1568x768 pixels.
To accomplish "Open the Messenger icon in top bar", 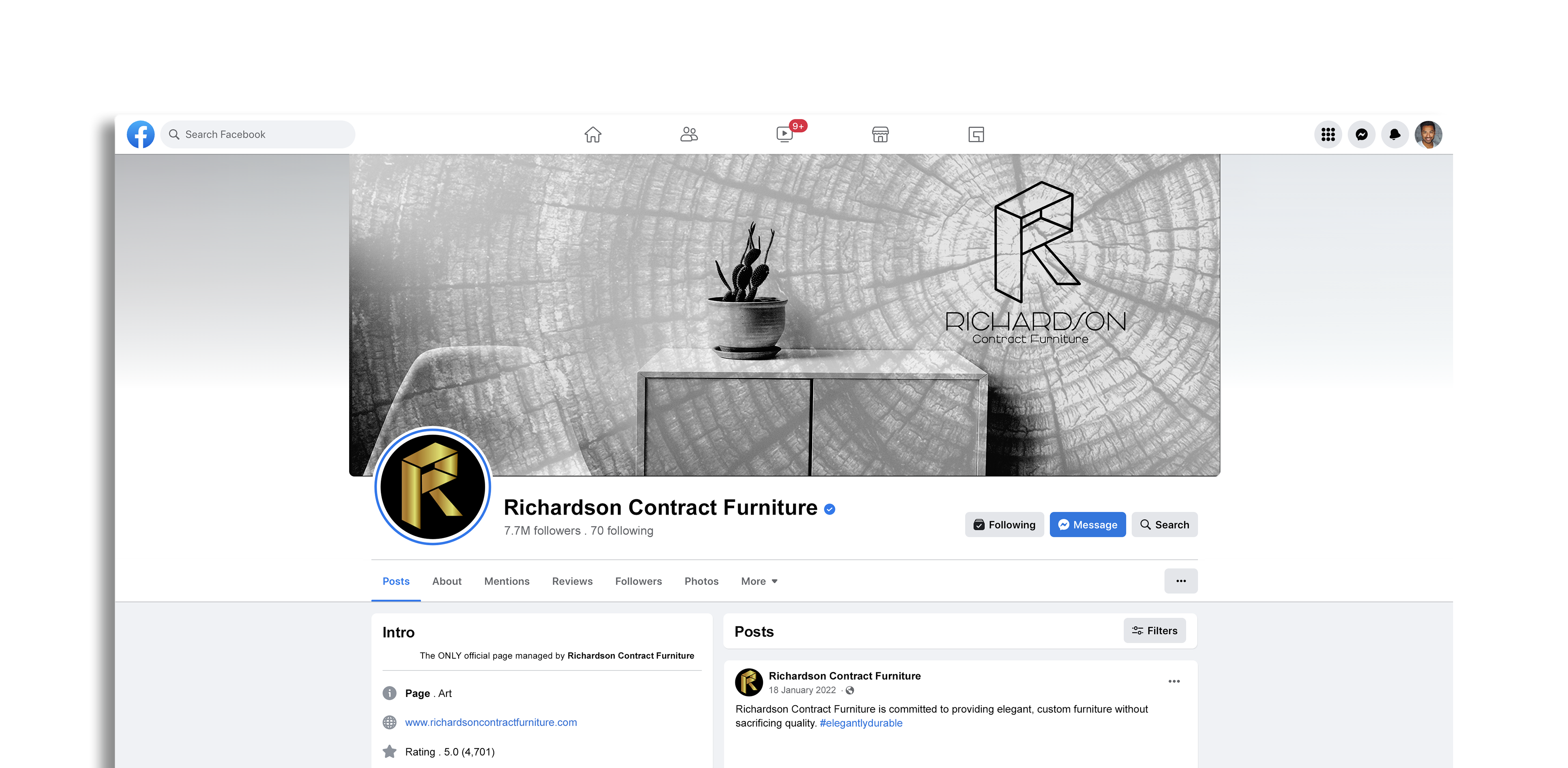I will tap(1361, 134).
